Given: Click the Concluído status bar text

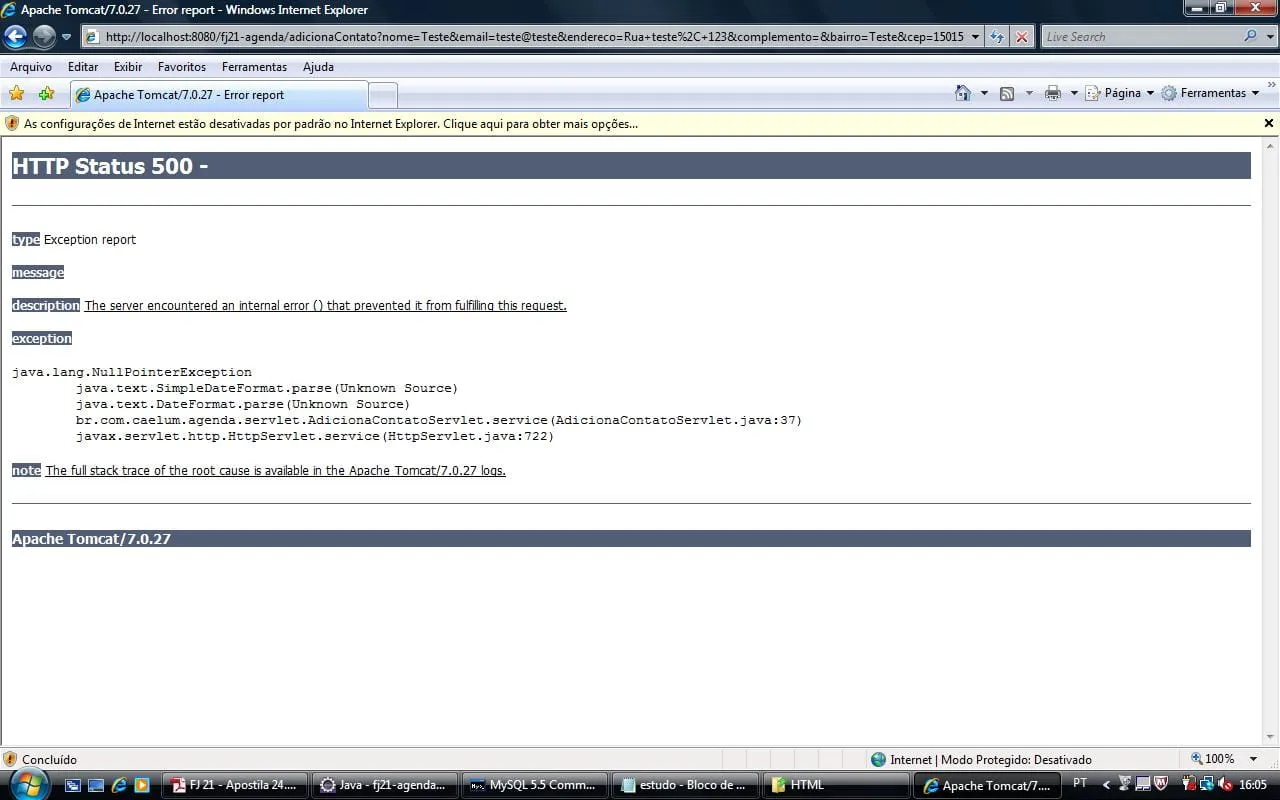Looking at the screenshot, I should (x=49, y=760).
